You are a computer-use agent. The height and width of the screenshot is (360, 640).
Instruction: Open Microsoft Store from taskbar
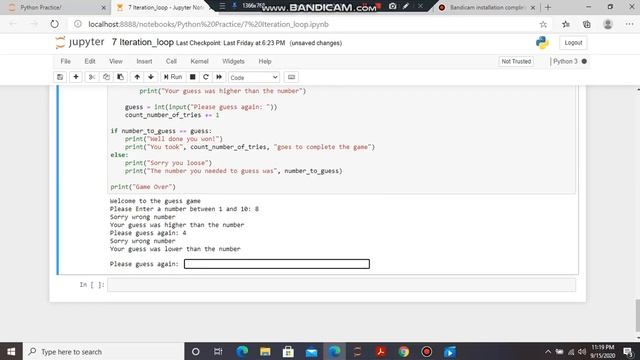(288, 351)
